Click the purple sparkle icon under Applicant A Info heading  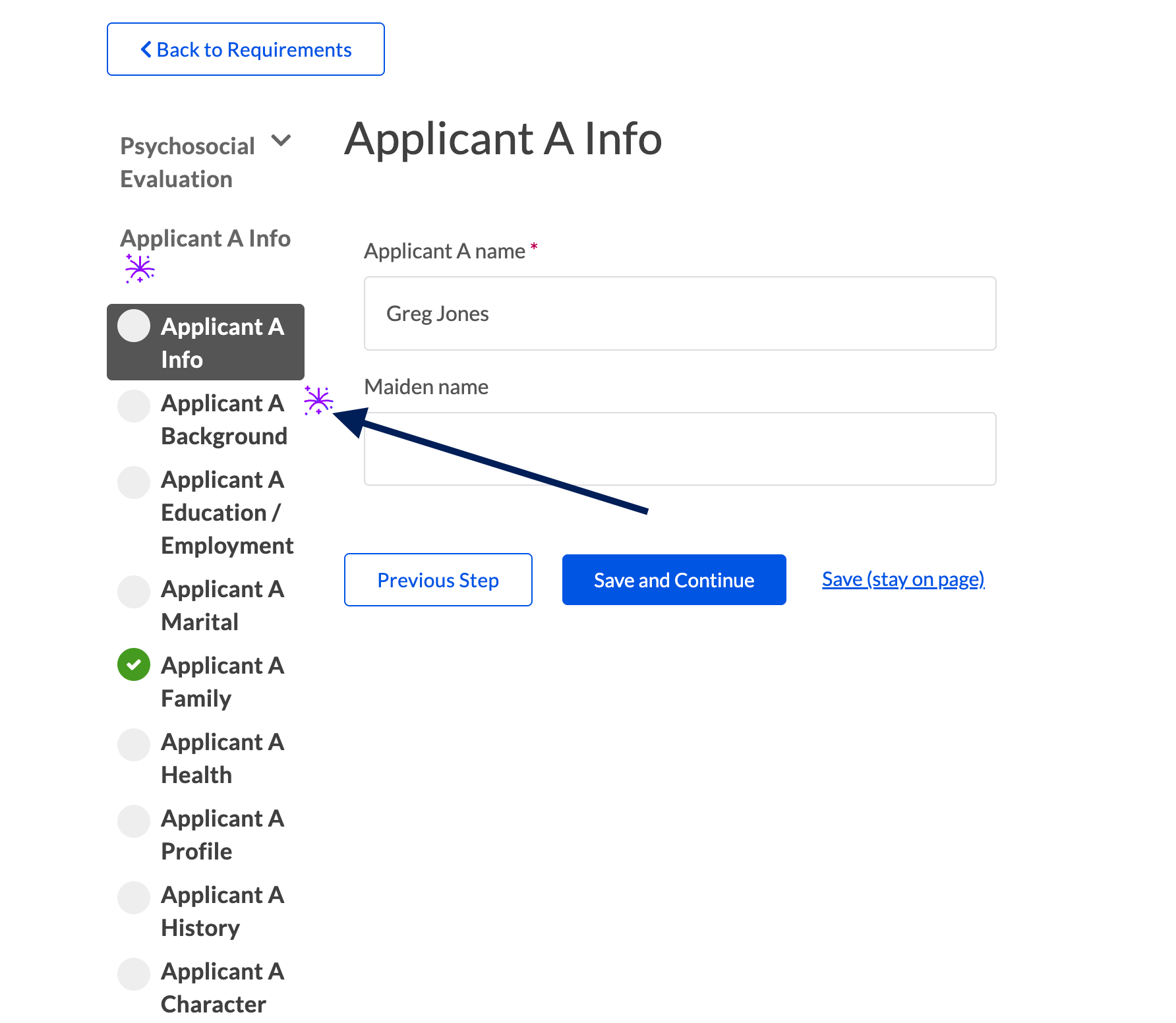pyautogui.click(x=140, y=268)
